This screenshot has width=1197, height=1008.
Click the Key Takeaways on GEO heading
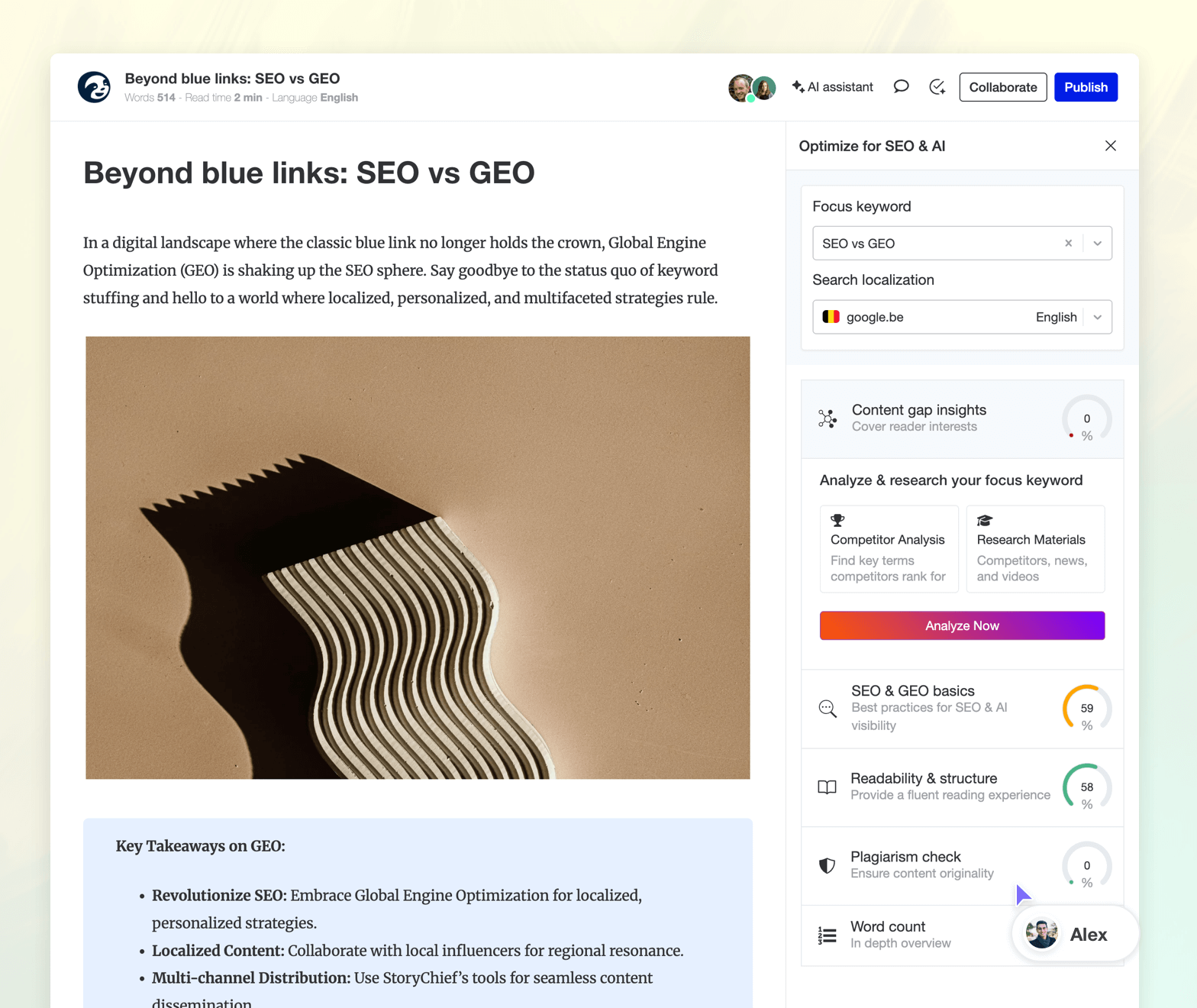coord(201,846)
